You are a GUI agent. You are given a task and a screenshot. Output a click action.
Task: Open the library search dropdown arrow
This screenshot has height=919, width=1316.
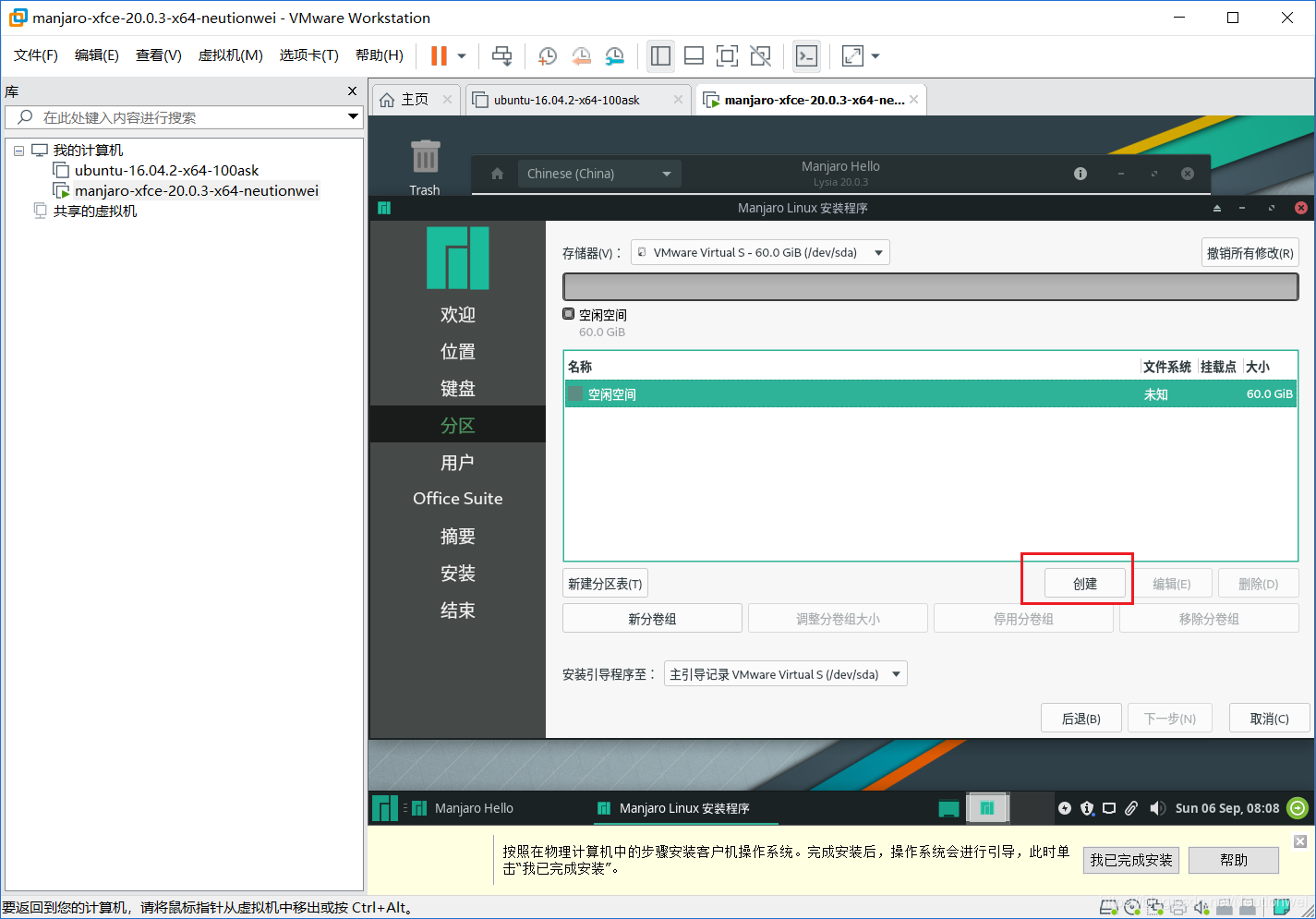353,116
